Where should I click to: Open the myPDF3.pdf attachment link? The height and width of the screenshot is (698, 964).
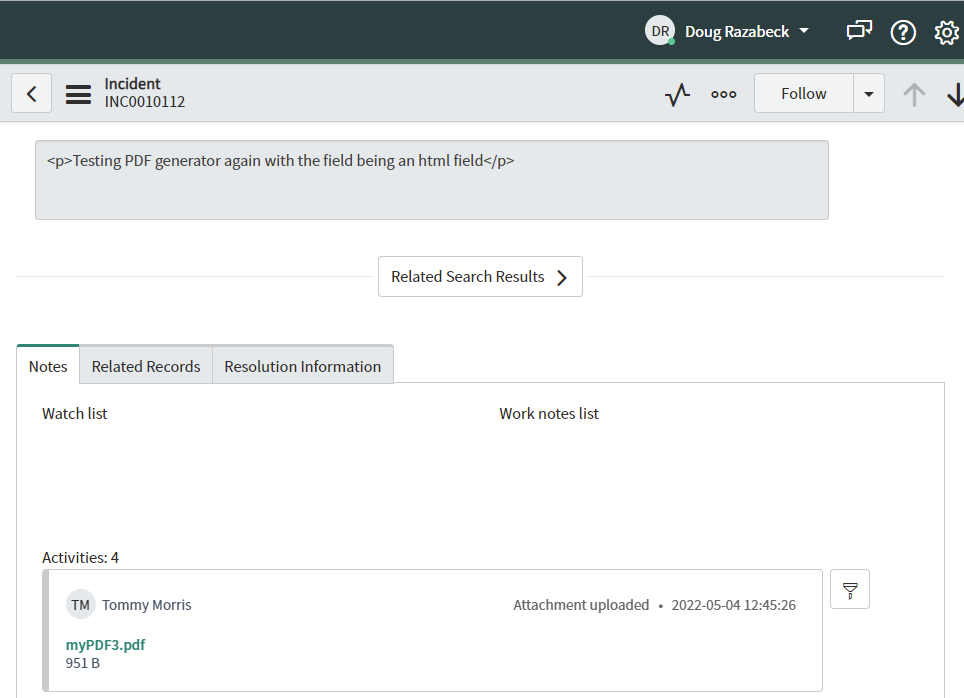coord(105,645)
